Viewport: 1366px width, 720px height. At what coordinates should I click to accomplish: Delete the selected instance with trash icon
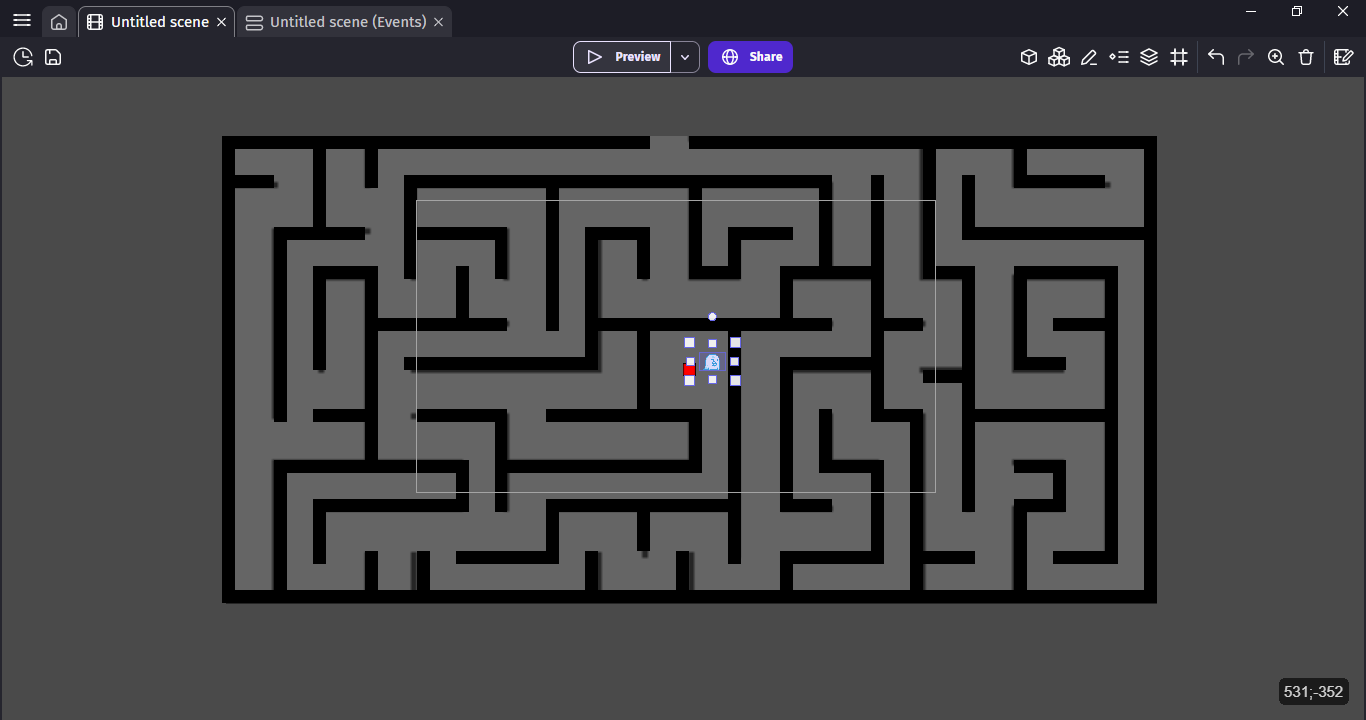click(x=1306, y=57)
